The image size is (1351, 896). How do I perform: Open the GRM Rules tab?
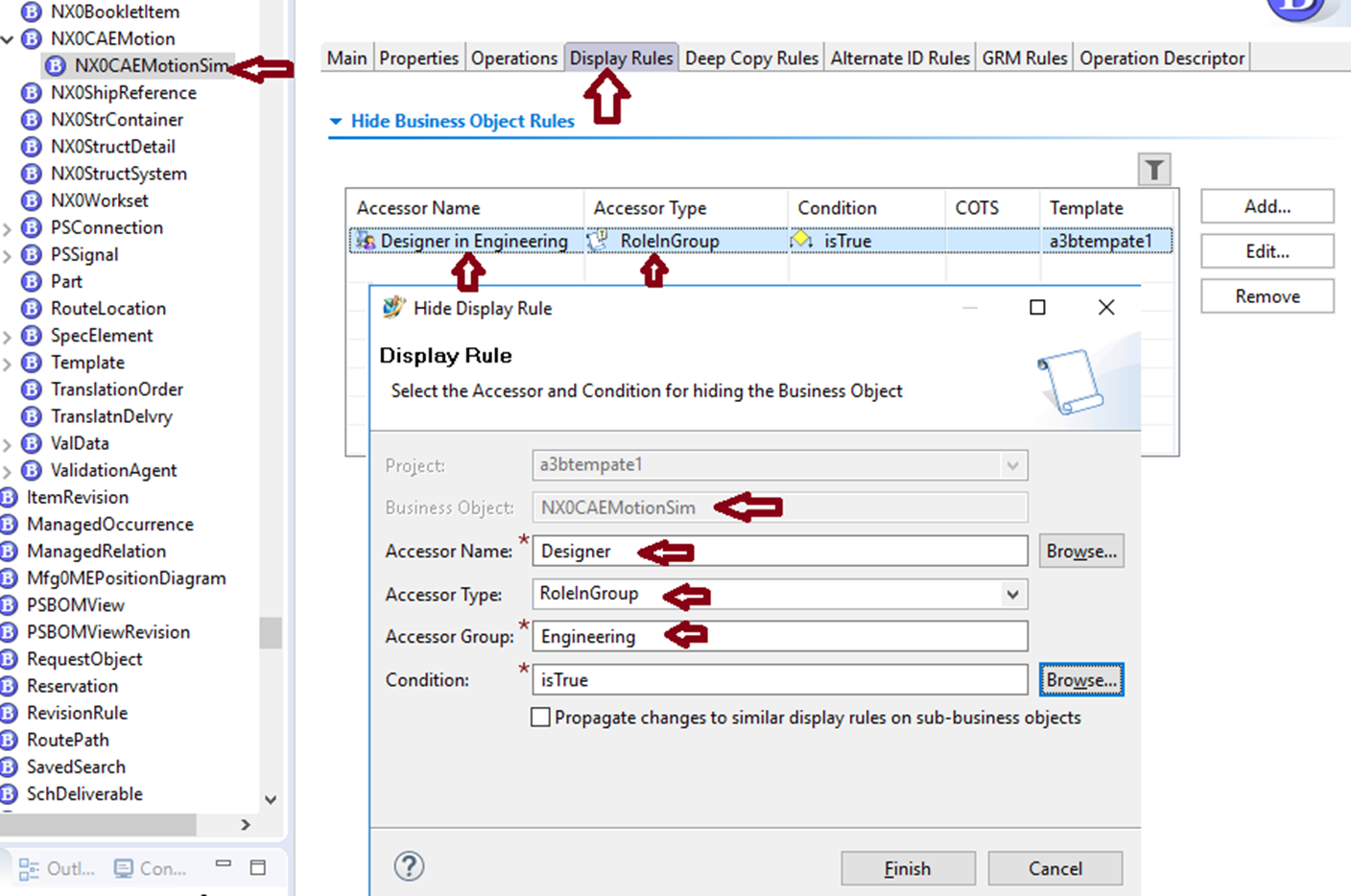(x=1025, y=59)
